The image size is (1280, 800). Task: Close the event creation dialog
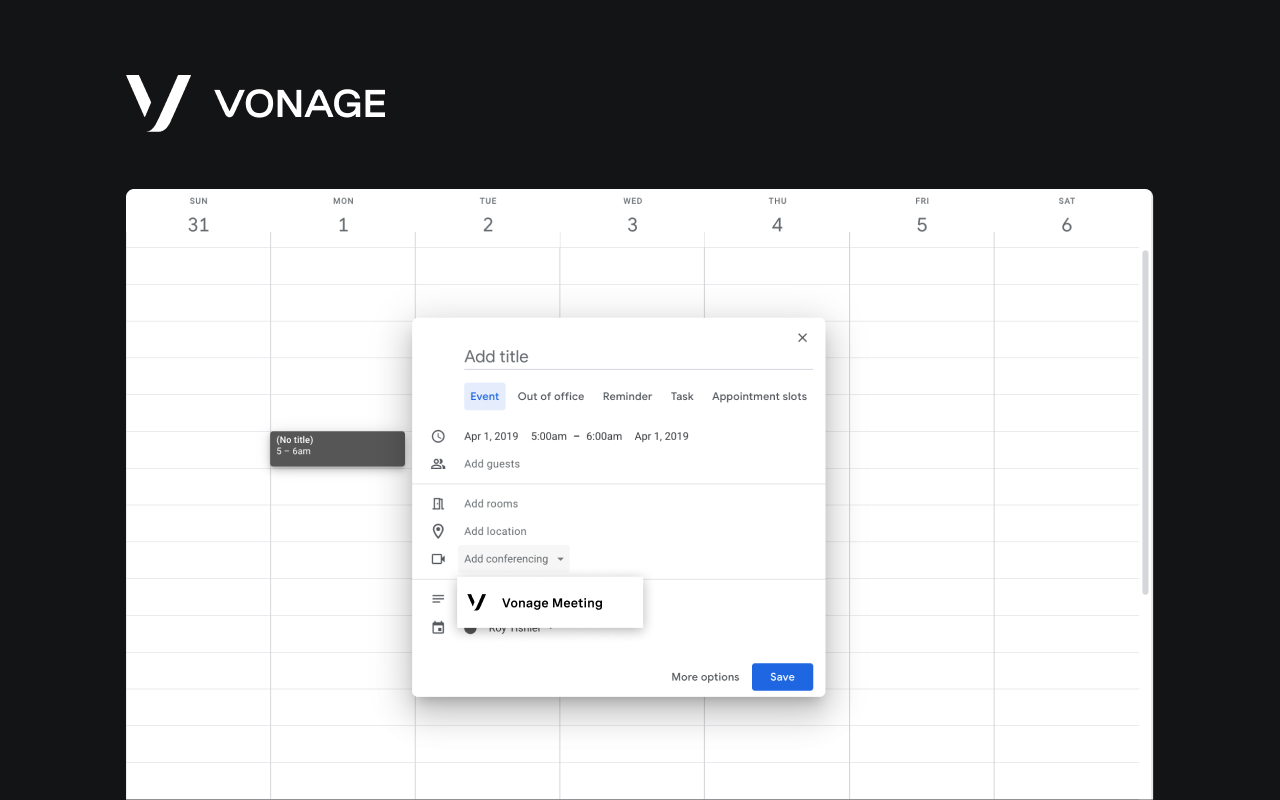click(802, 338)
